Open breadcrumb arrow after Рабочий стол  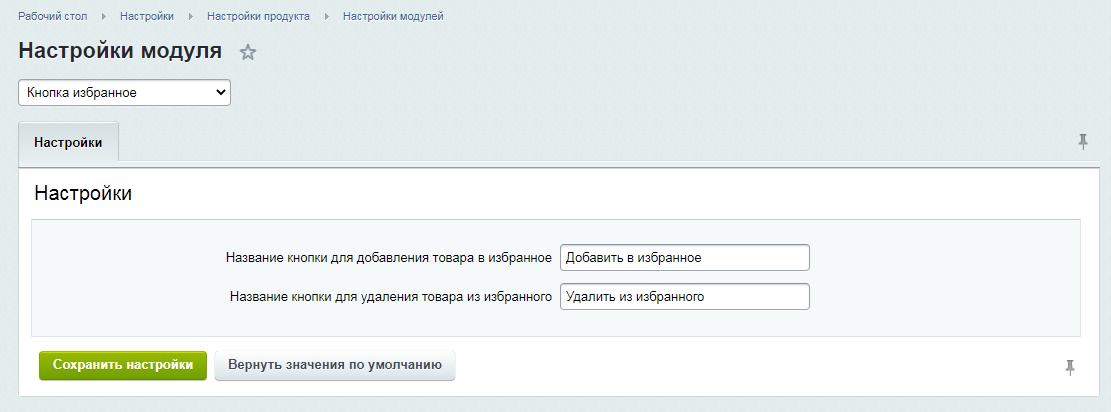(x=104, y=17)
